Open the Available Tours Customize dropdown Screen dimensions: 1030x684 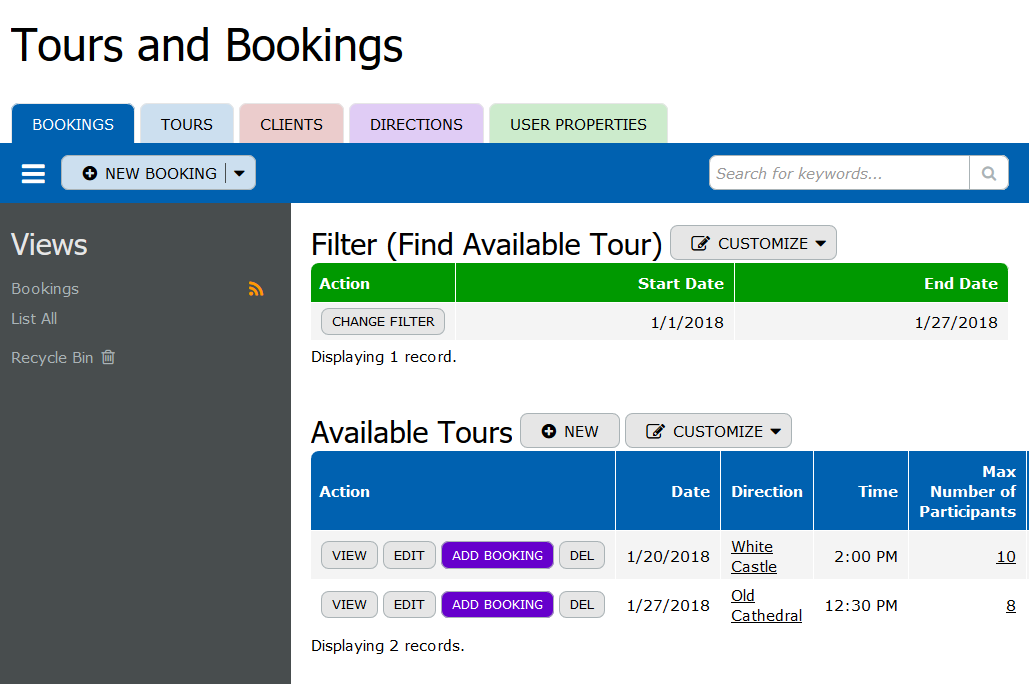708,431
